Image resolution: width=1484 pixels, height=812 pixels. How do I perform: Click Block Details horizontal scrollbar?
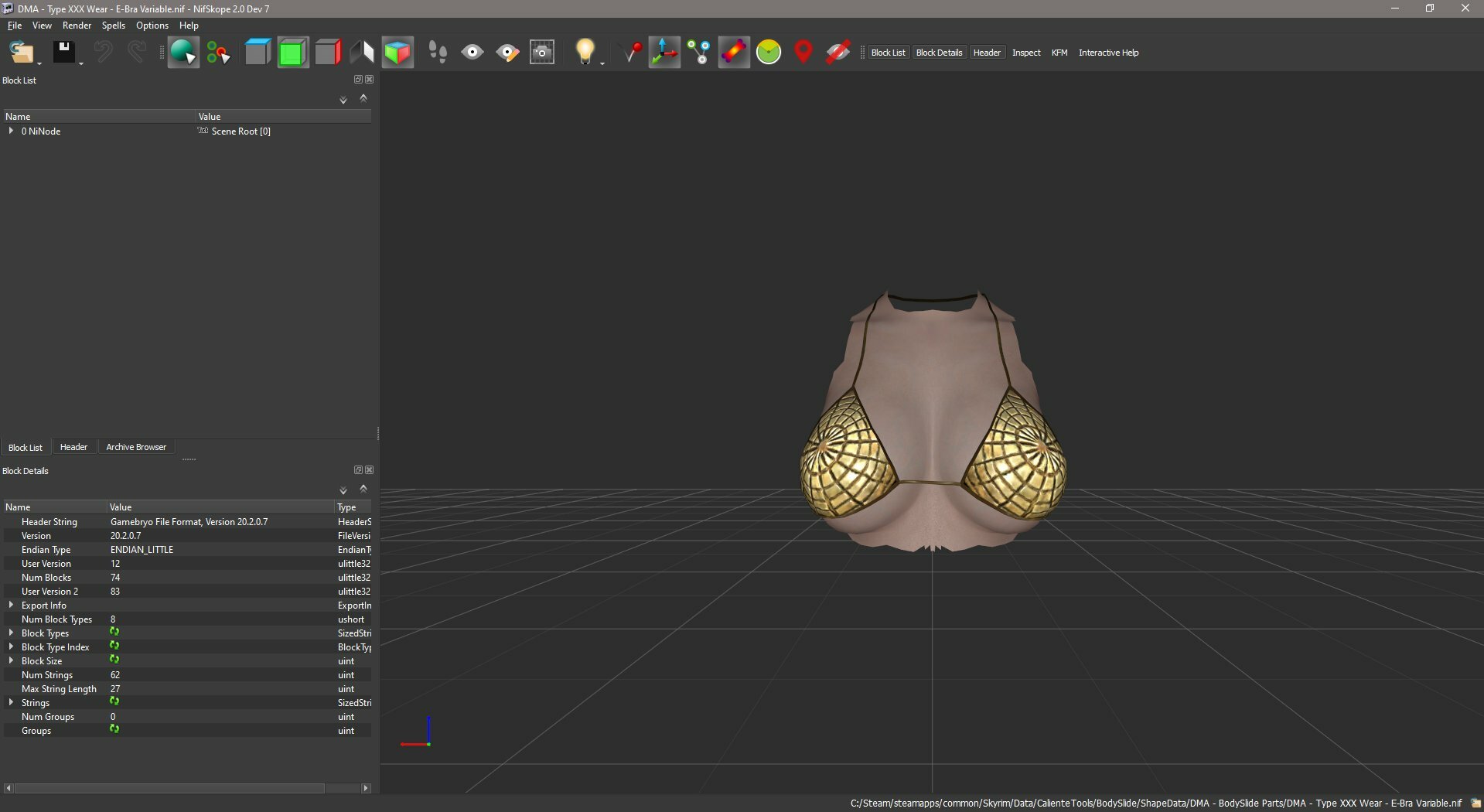[169, 788]
